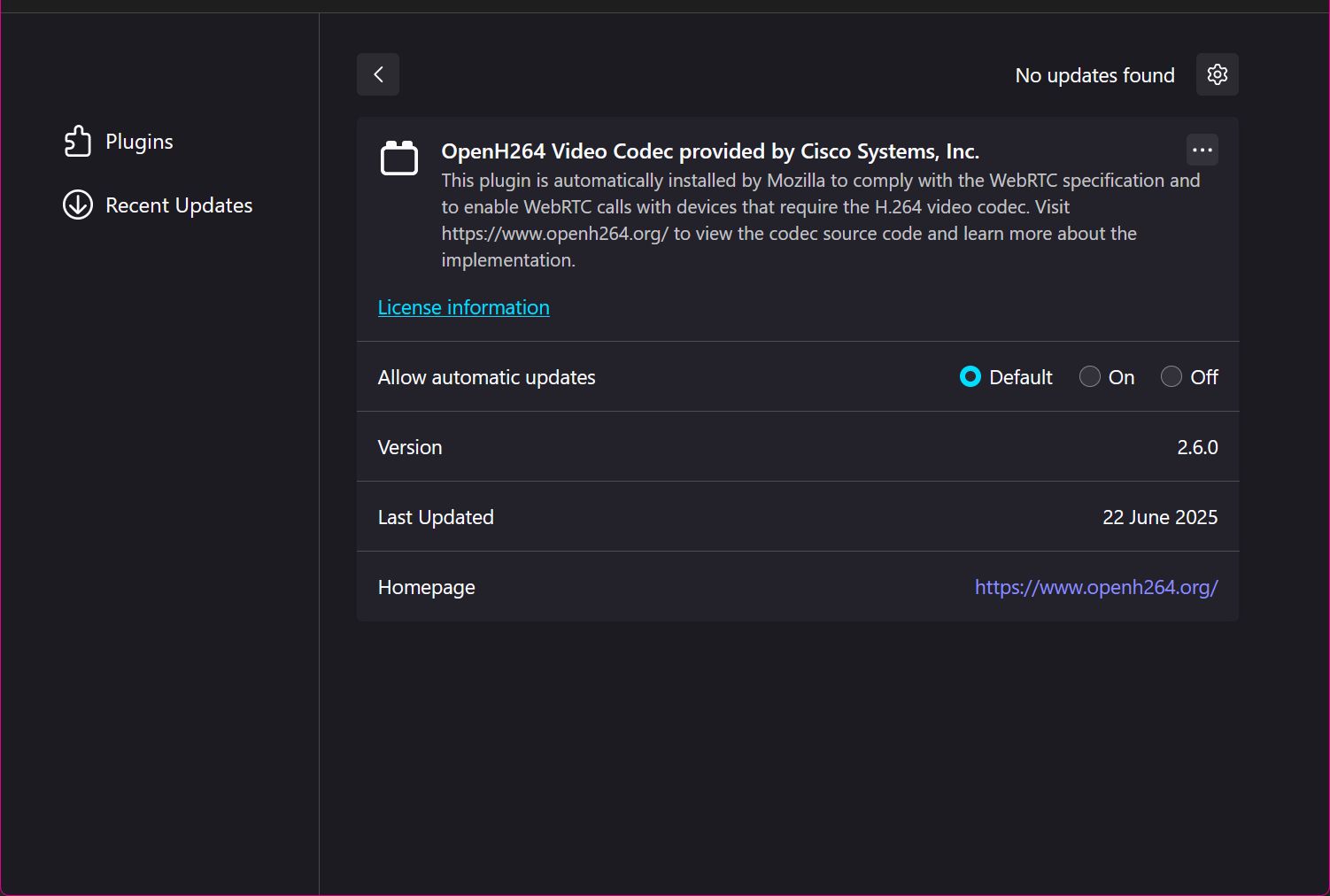
Task: Open the gear tools menu for add-ons
Action: [1218, 74]
